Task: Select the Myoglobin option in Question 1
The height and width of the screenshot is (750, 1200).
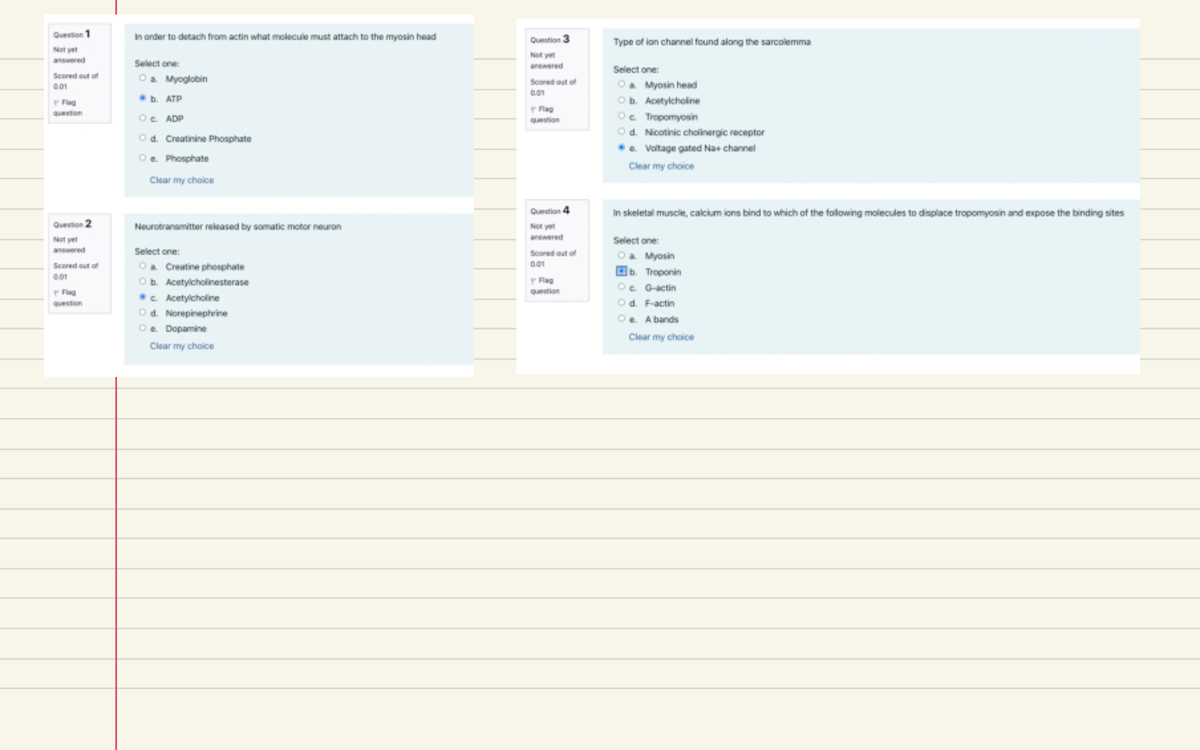Action: [x=143, y=79]
